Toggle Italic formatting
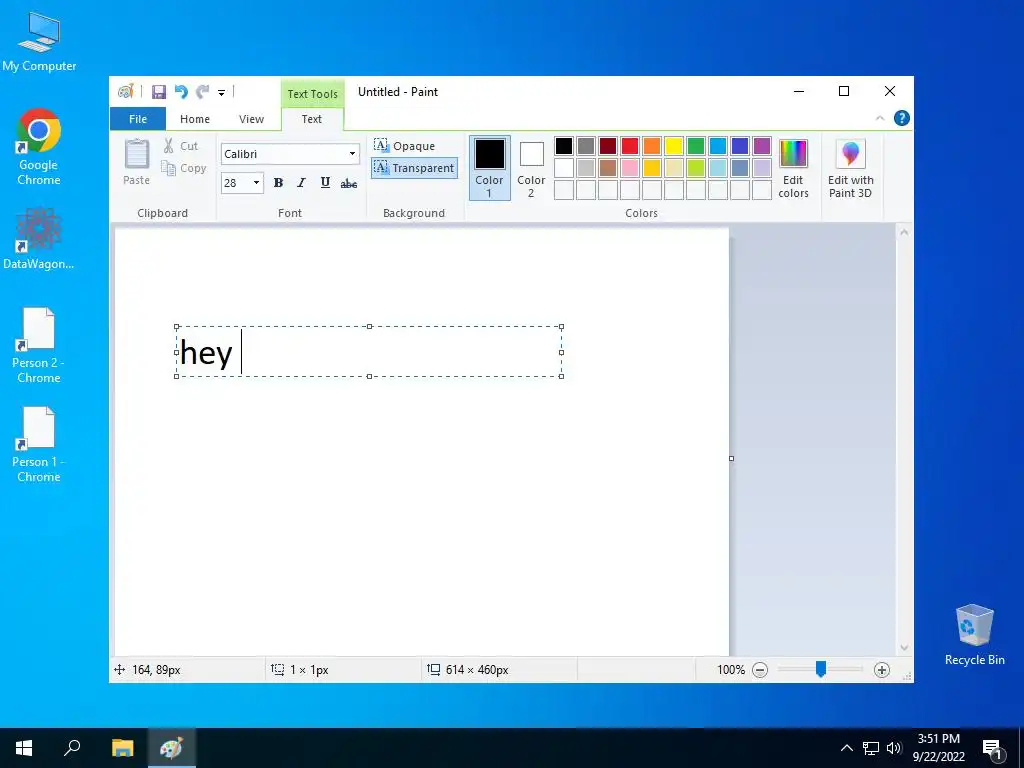The image size is (1024, 768). point(301,183)
